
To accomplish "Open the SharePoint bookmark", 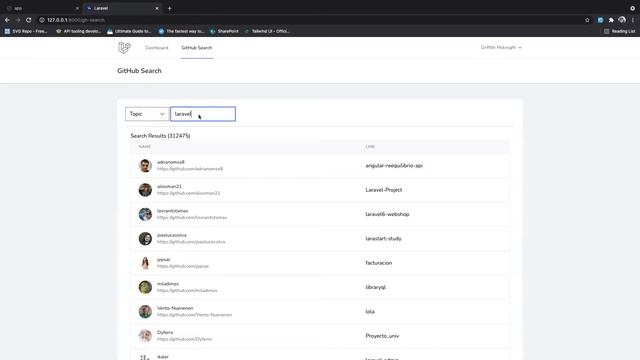I will [224, 31].
